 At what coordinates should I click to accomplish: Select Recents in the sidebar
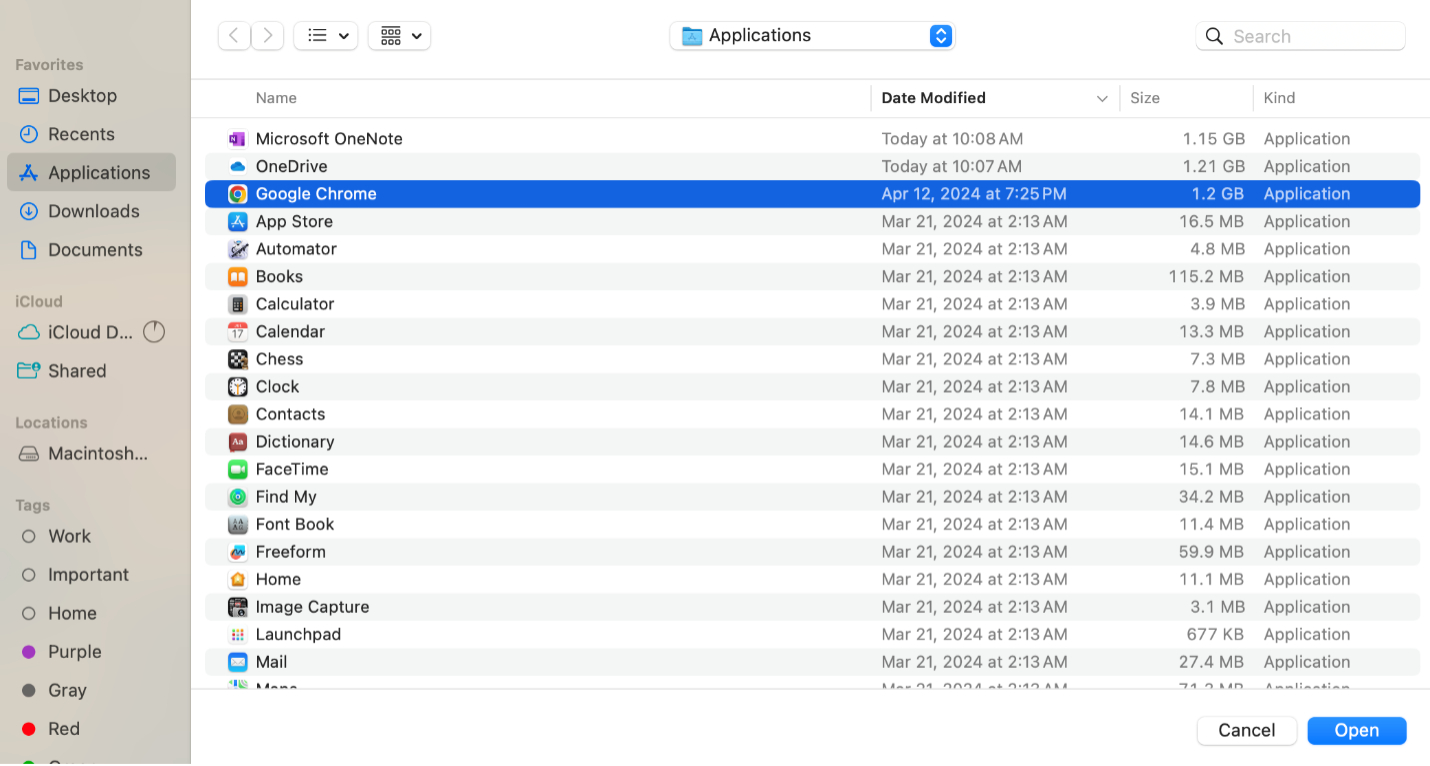pos(91,134)
